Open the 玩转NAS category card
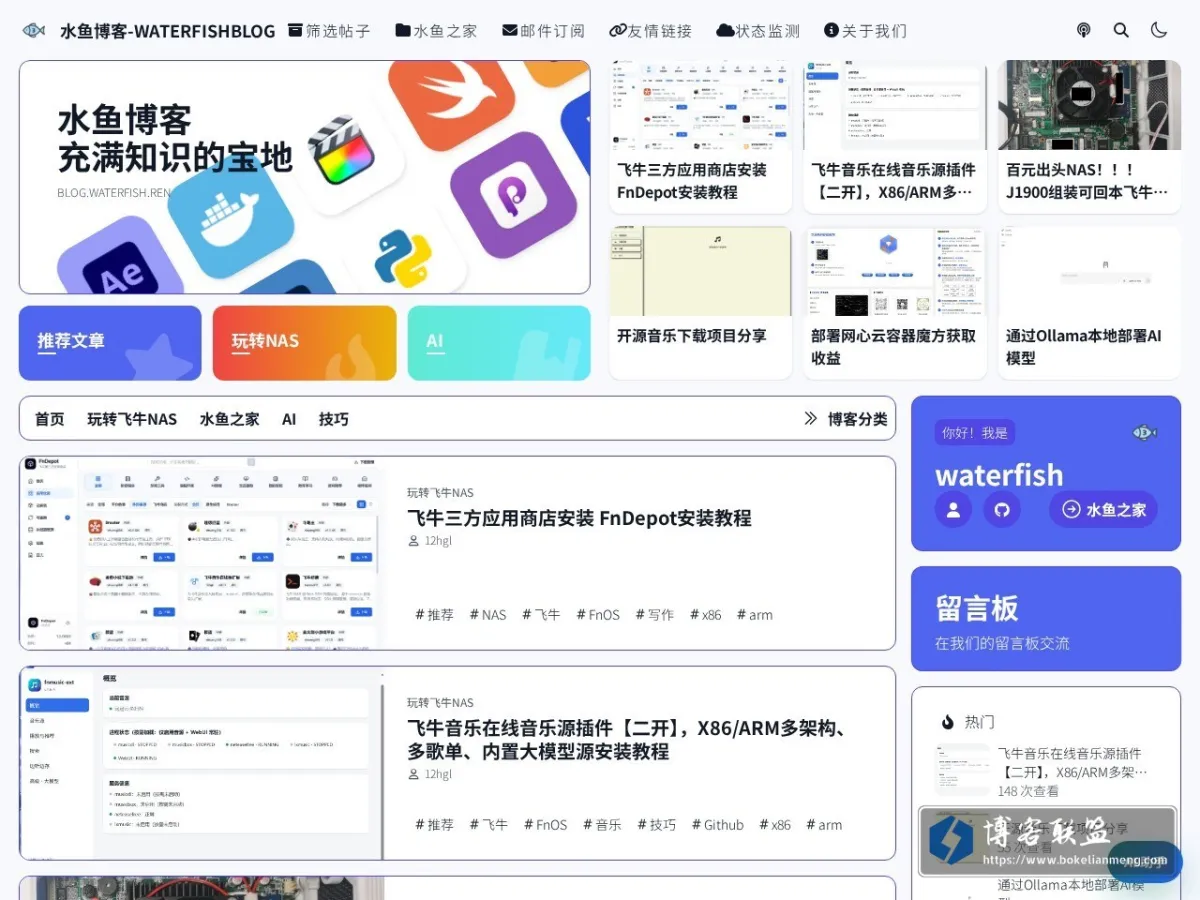 point(305,343)
